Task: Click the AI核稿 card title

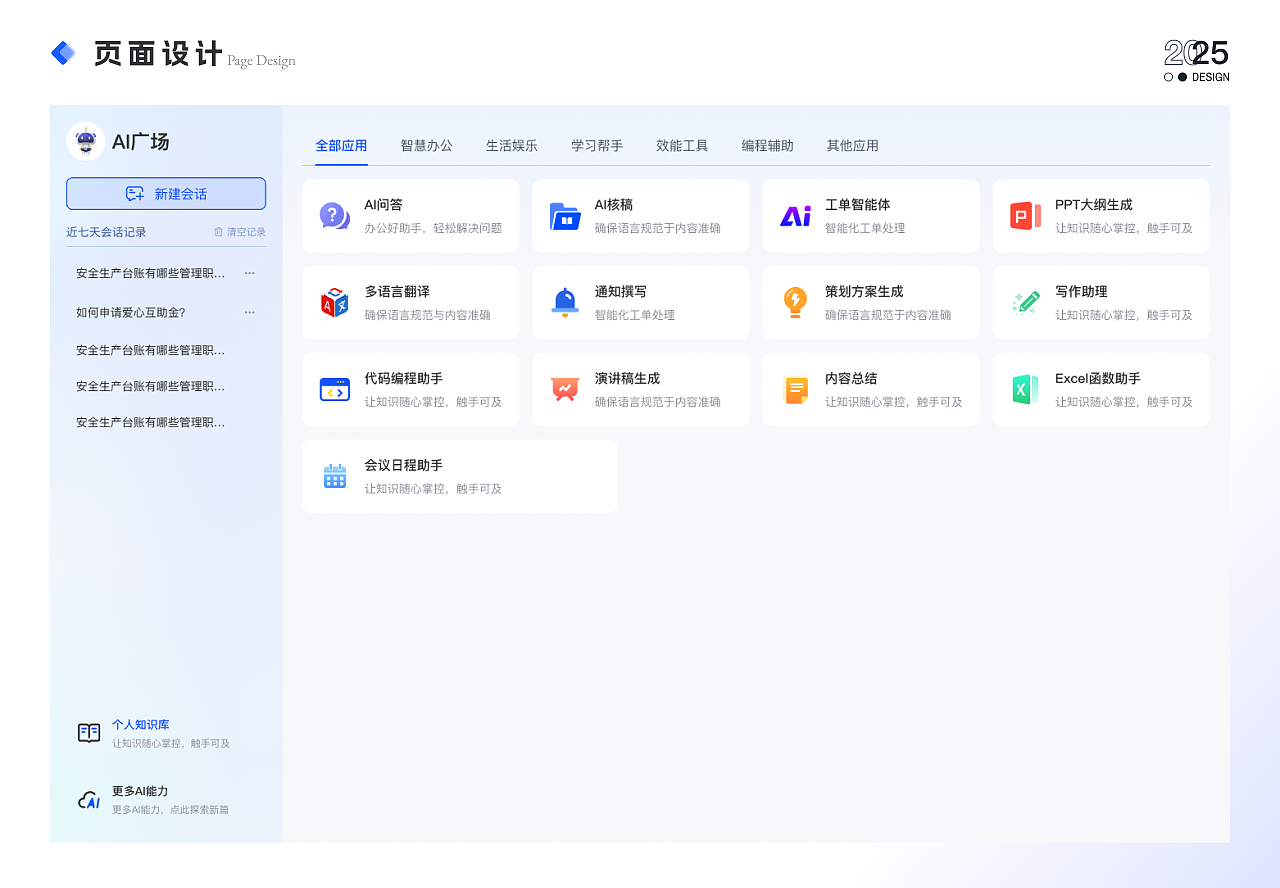Action: click(x=614, y=205)
